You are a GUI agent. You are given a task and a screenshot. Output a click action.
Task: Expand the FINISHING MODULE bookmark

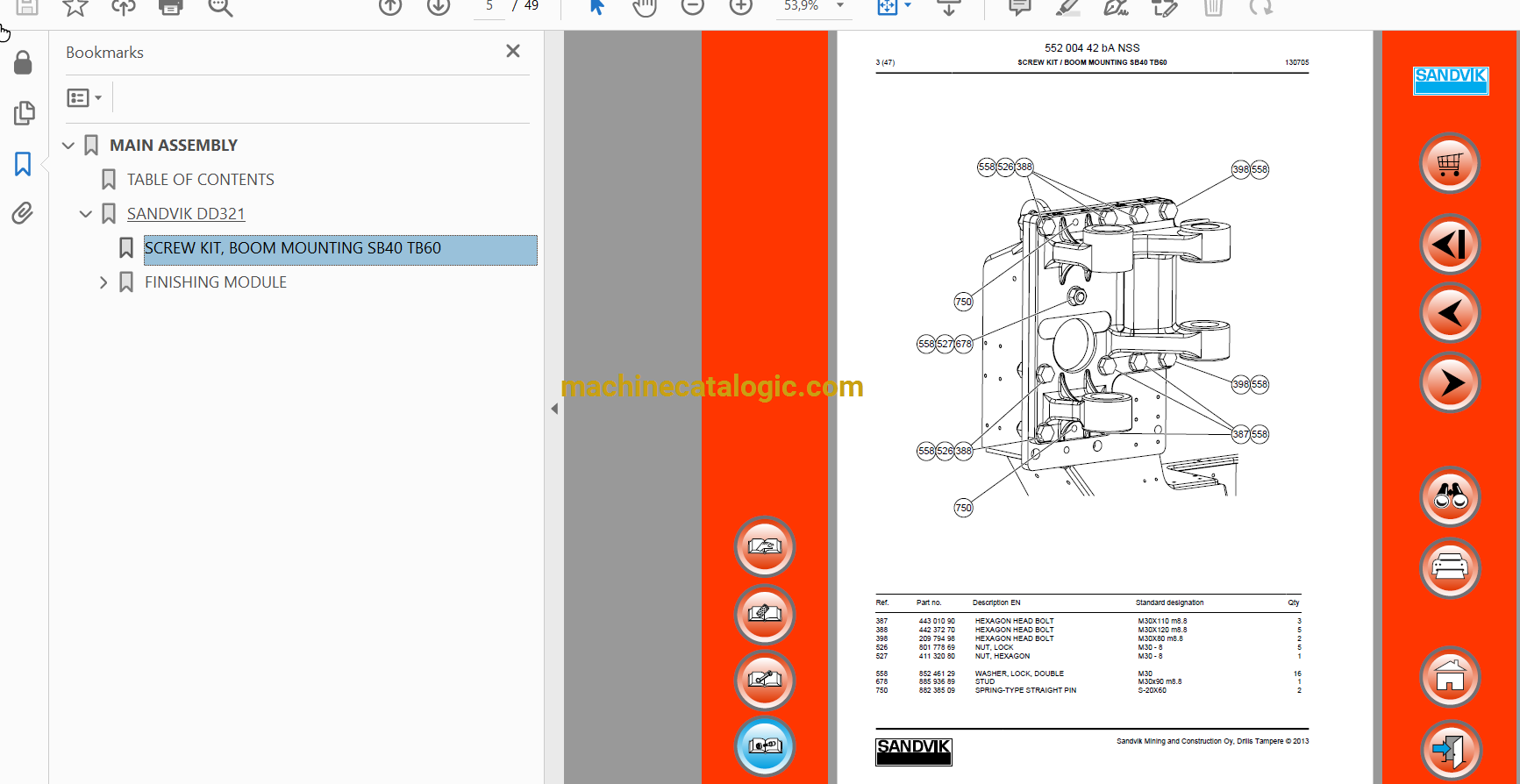pyautogui.click(x=103, y=282)
